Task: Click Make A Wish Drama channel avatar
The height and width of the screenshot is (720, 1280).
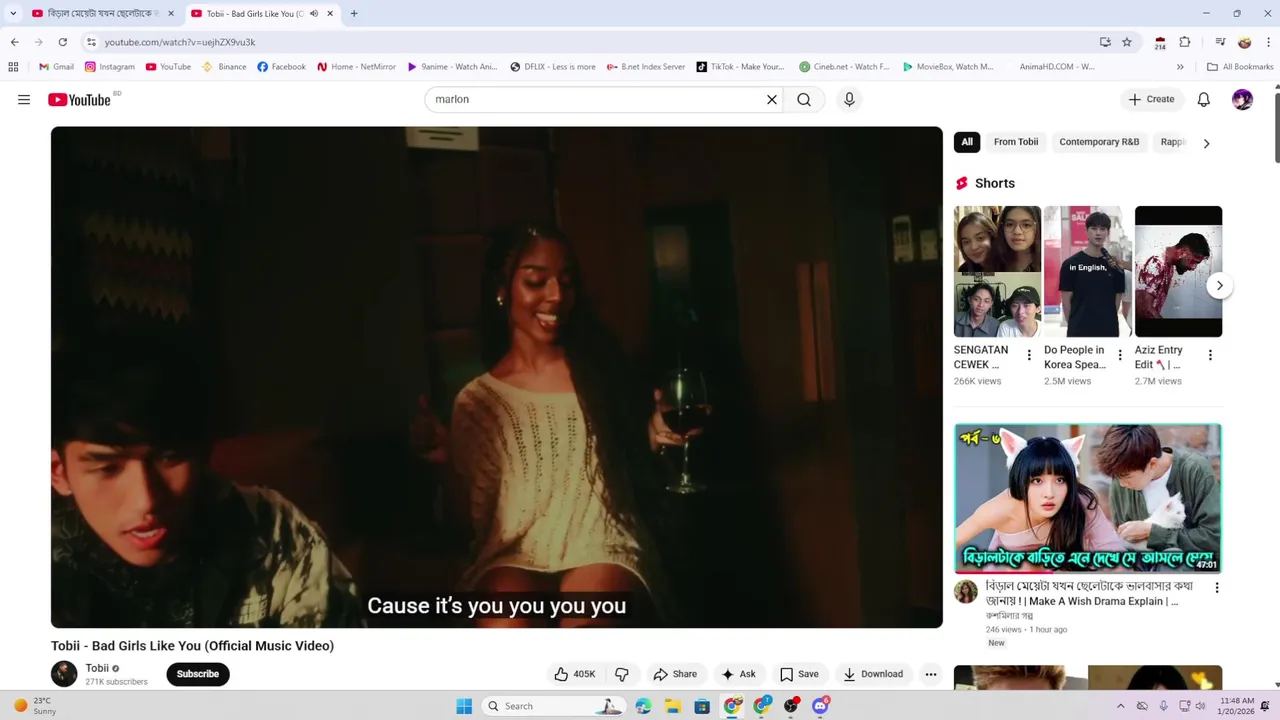Action: [x=966, y=592]
